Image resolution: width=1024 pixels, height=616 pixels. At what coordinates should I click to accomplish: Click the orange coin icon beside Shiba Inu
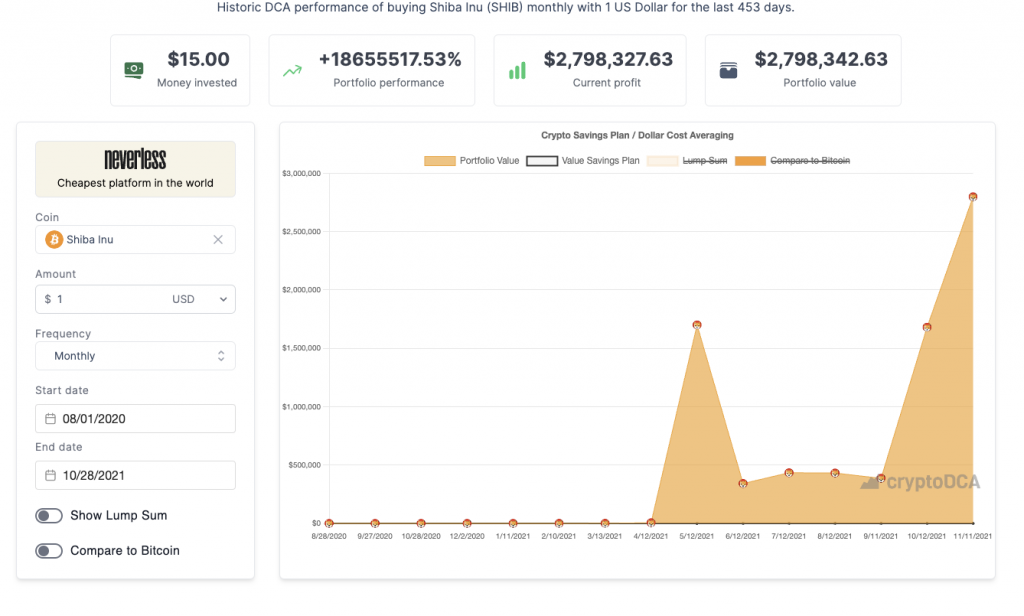pos(54,240)
